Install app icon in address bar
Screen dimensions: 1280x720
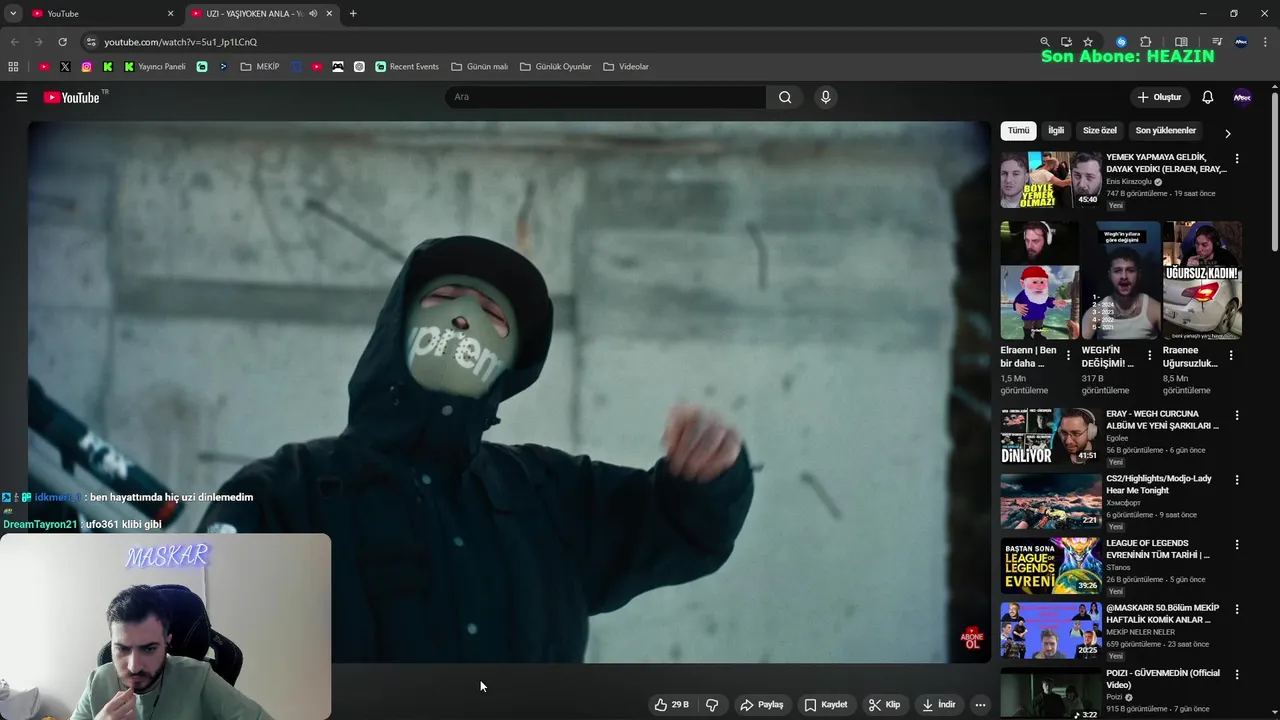coord(1066,42)
